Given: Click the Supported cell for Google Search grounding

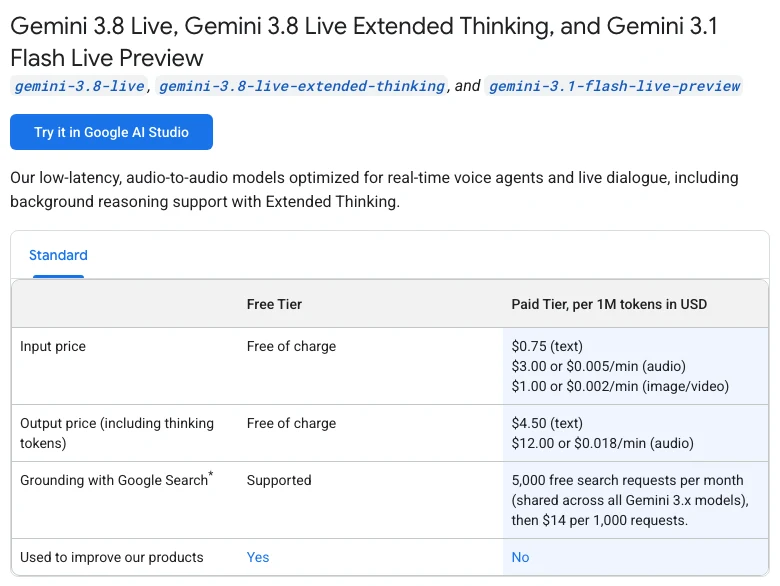Looking at the screenshot, I should [279, 480].
